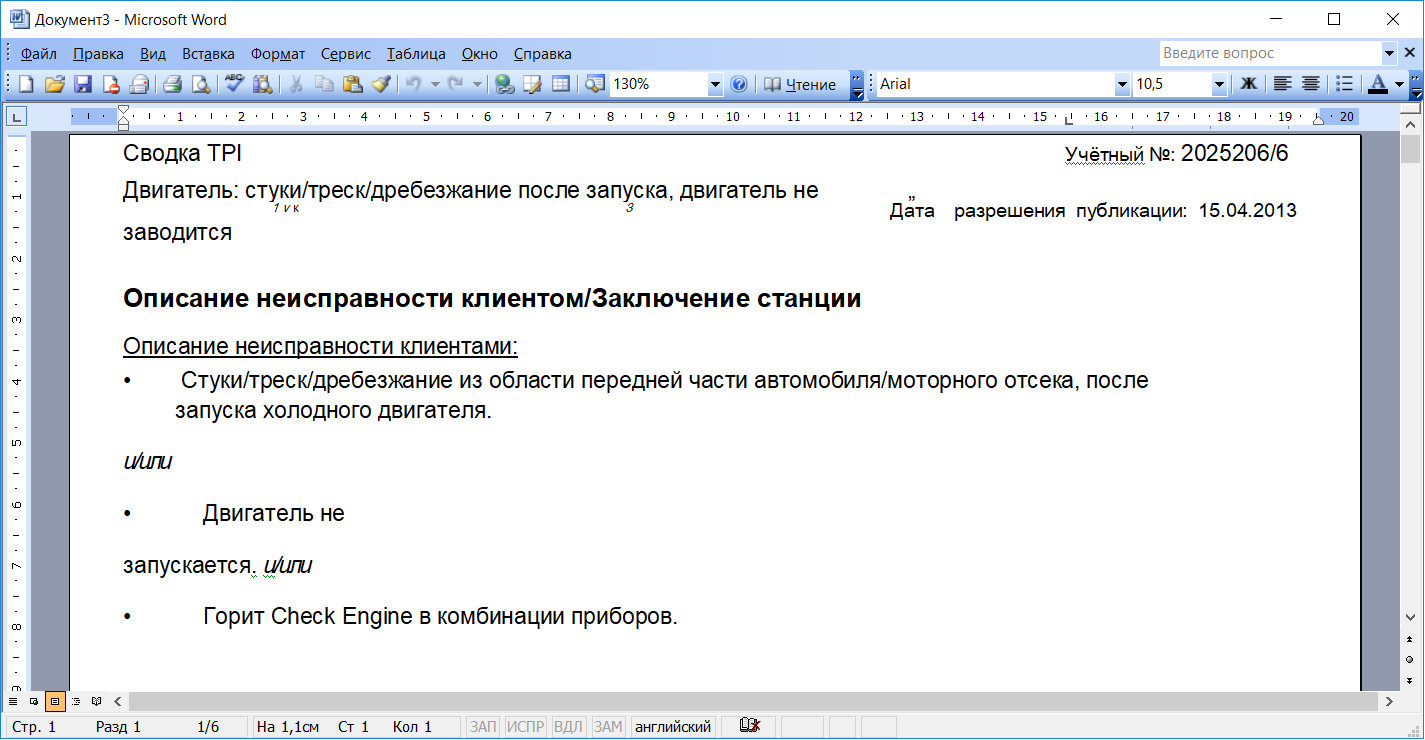The image size is (1425, 740).
Task: Open the Word help question mark icon
Action: coord(739,85)
